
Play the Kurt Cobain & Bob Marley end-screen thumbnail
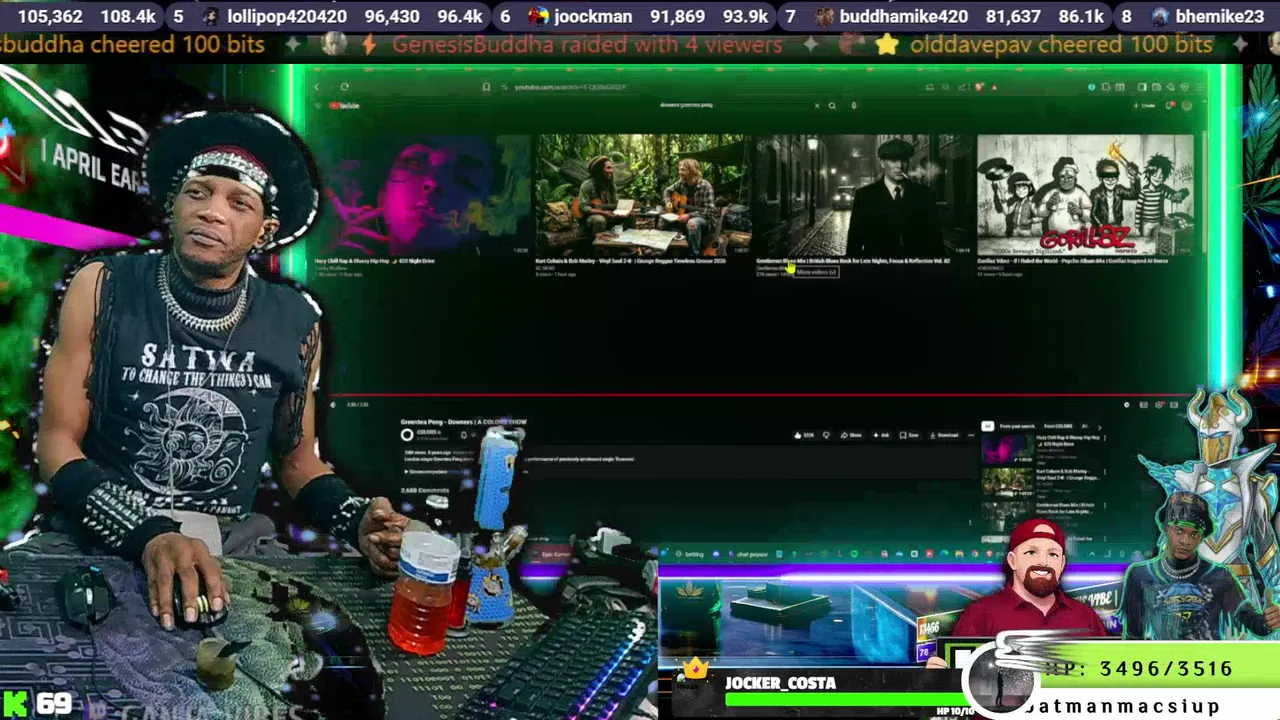tap(643, 194)
